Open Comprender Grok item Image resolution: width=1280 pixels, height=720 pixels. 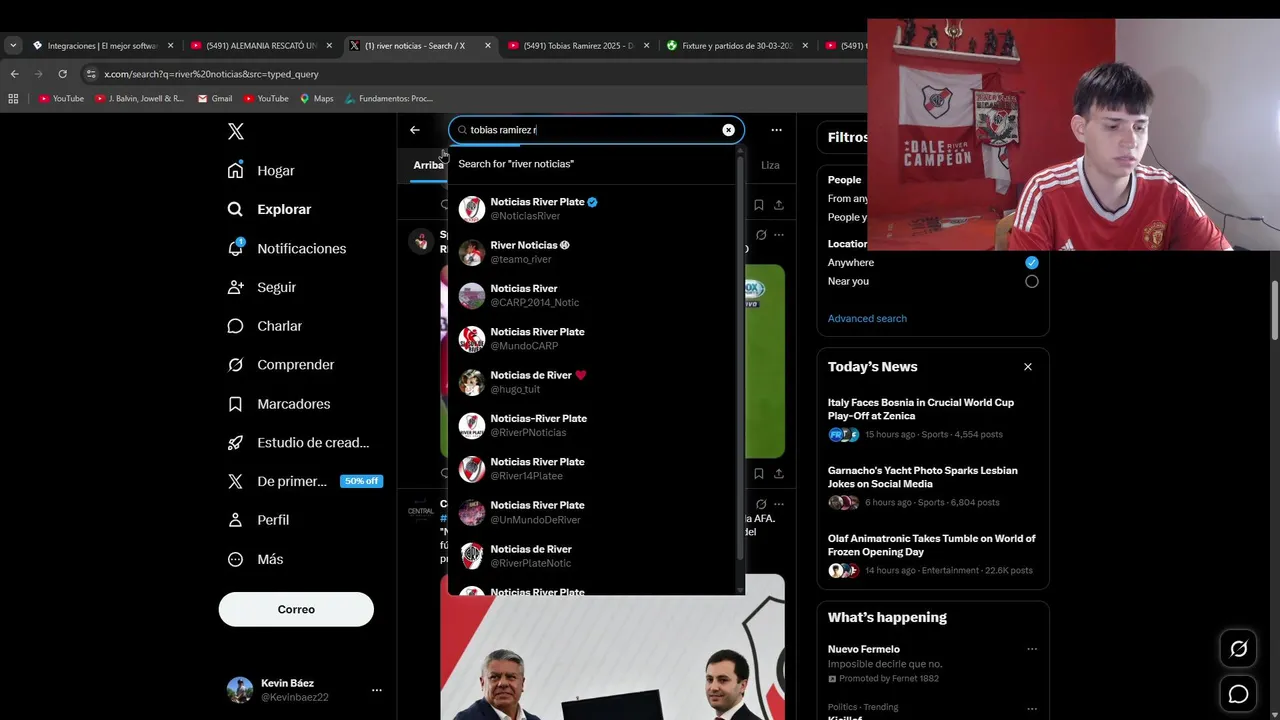point(281,365)
